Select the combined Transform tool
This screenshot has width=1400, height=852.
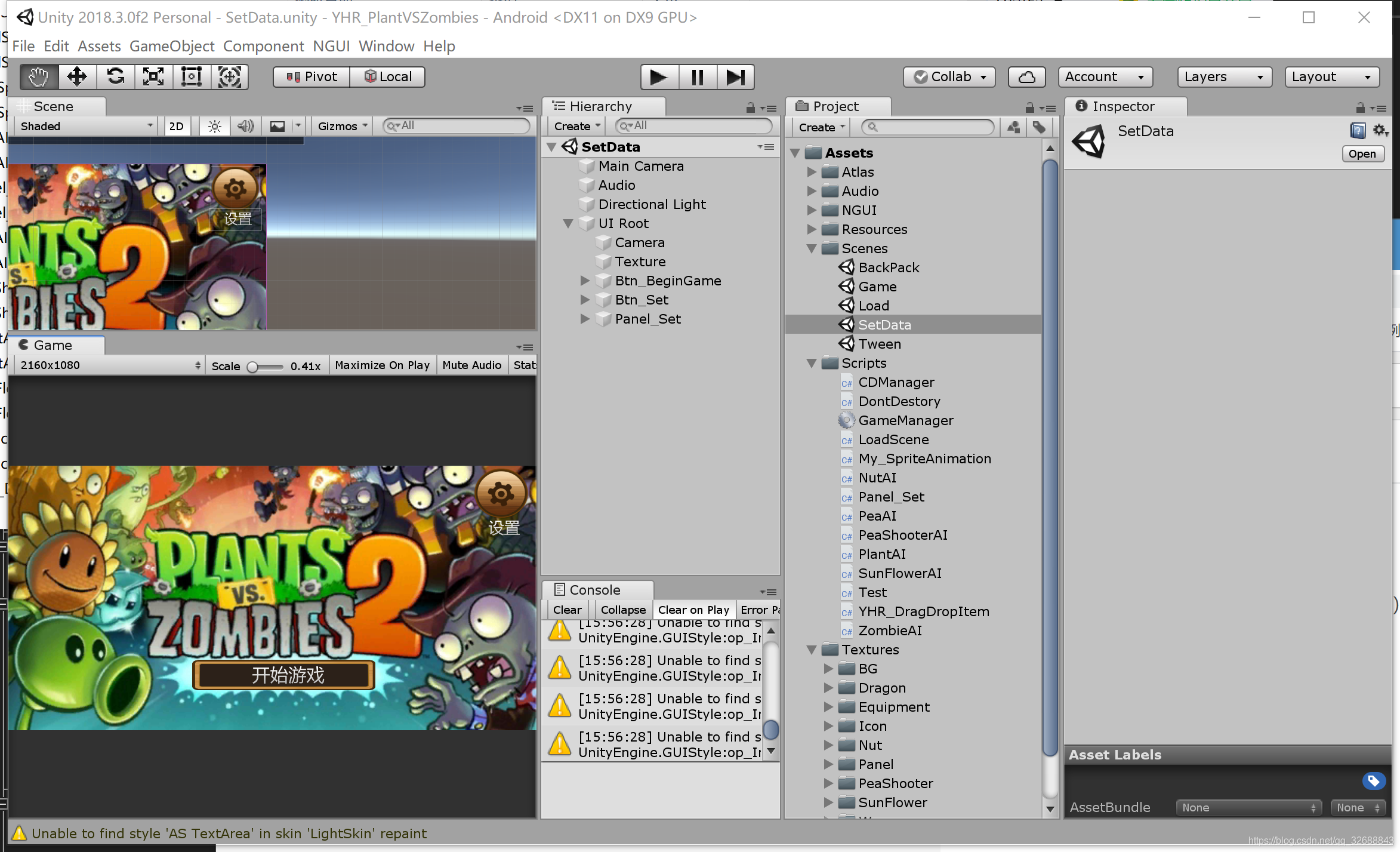point(230,77)
